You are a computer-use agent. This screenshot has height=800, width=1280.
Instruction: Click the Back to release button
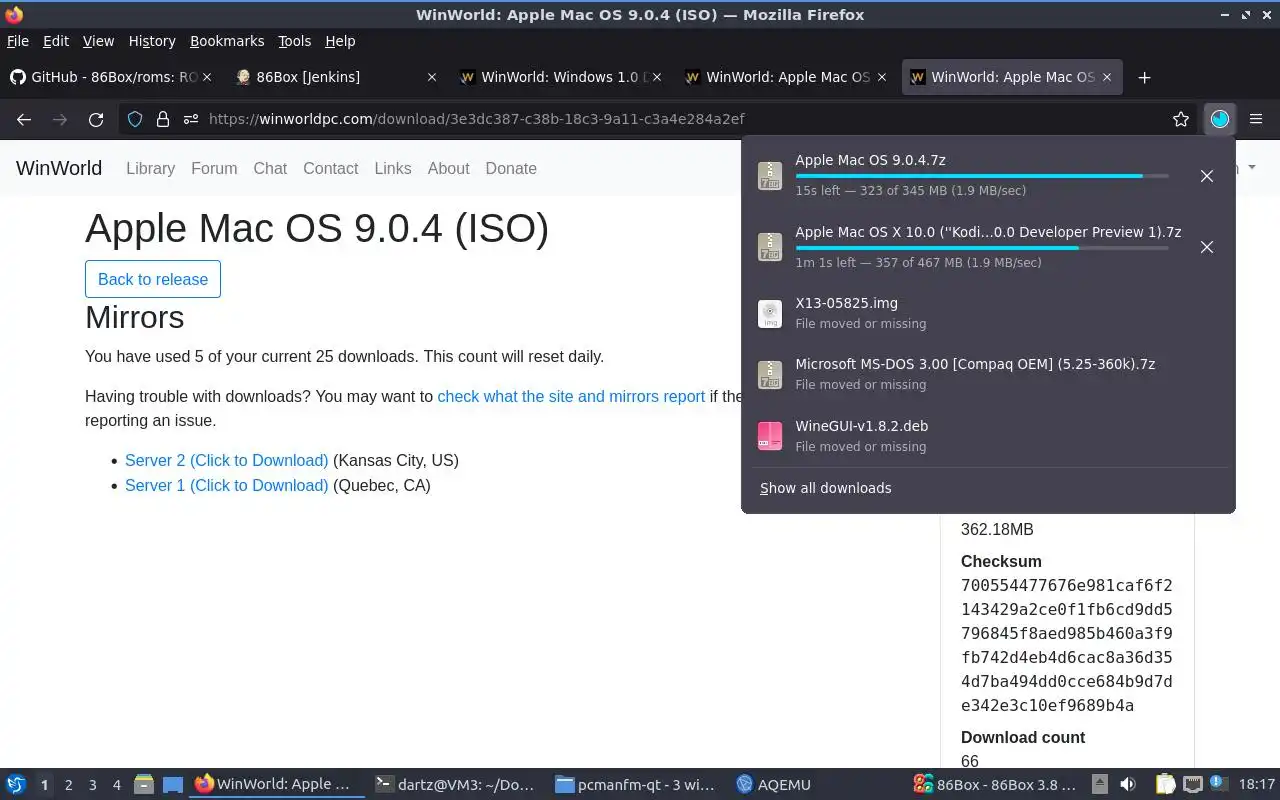(153, 279)
